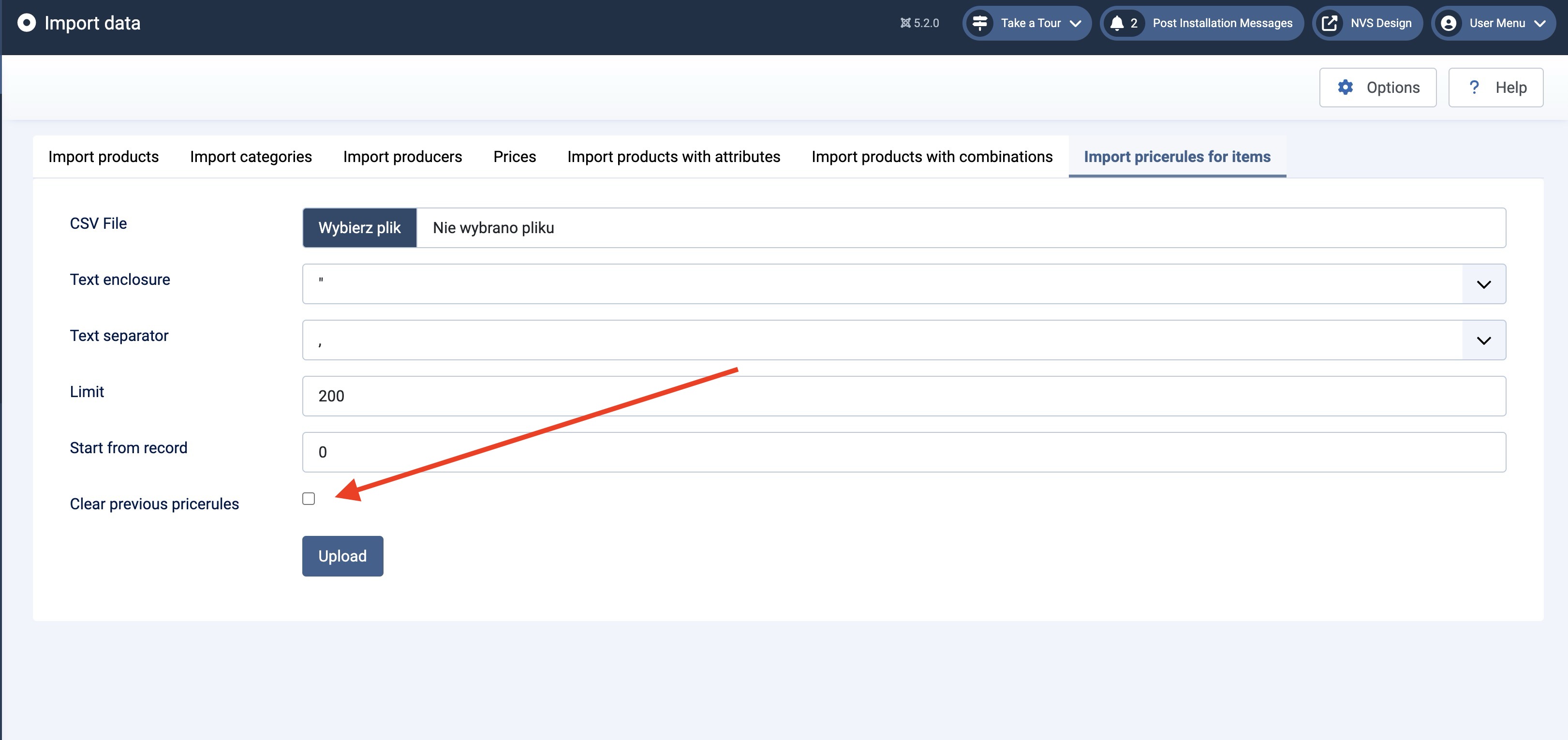The height and width of the screenshot is (740, 1568).
Task: Click the Limit label
Action: (87, 391)
